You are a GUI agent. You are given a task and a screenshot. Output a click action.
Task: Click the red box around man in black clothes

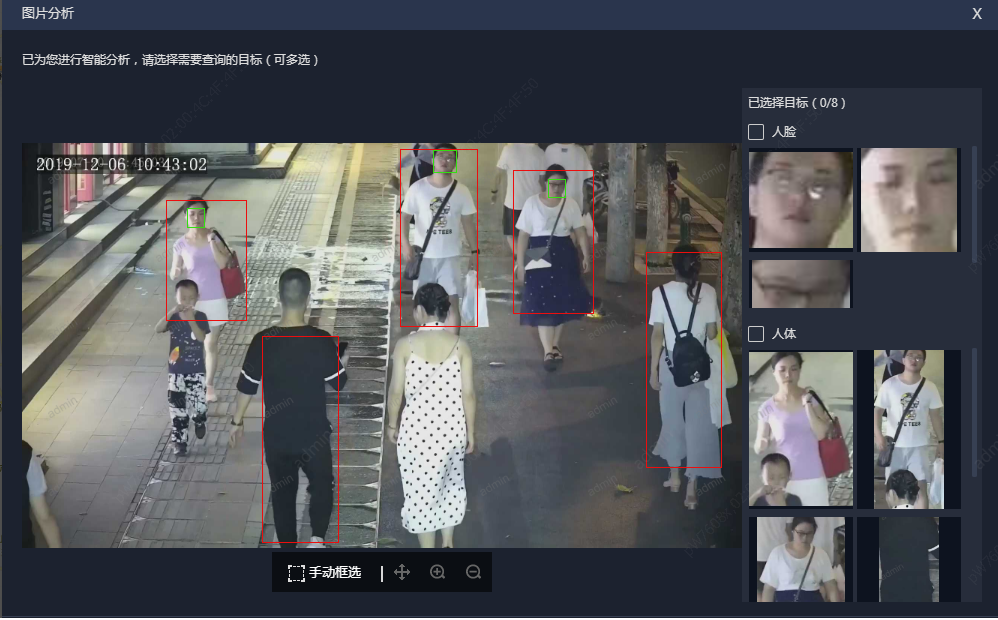(x=300, y=439)
